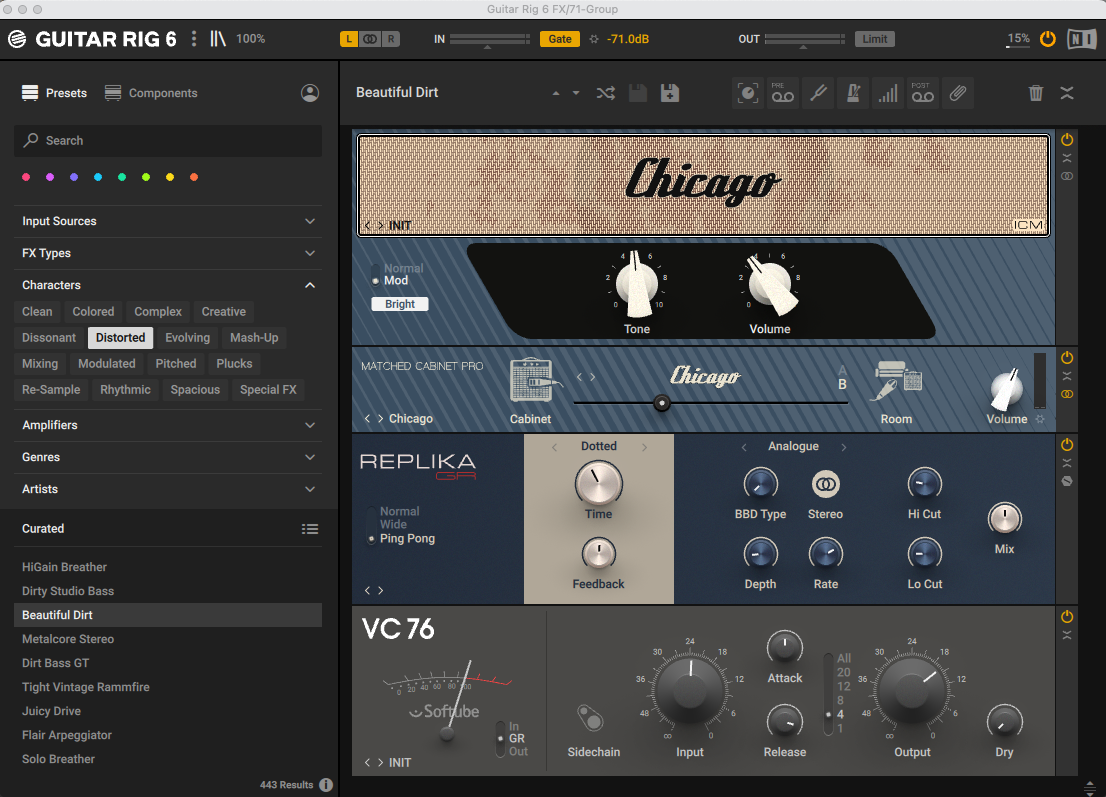Toggle the output Limit button

pos(875,39)
